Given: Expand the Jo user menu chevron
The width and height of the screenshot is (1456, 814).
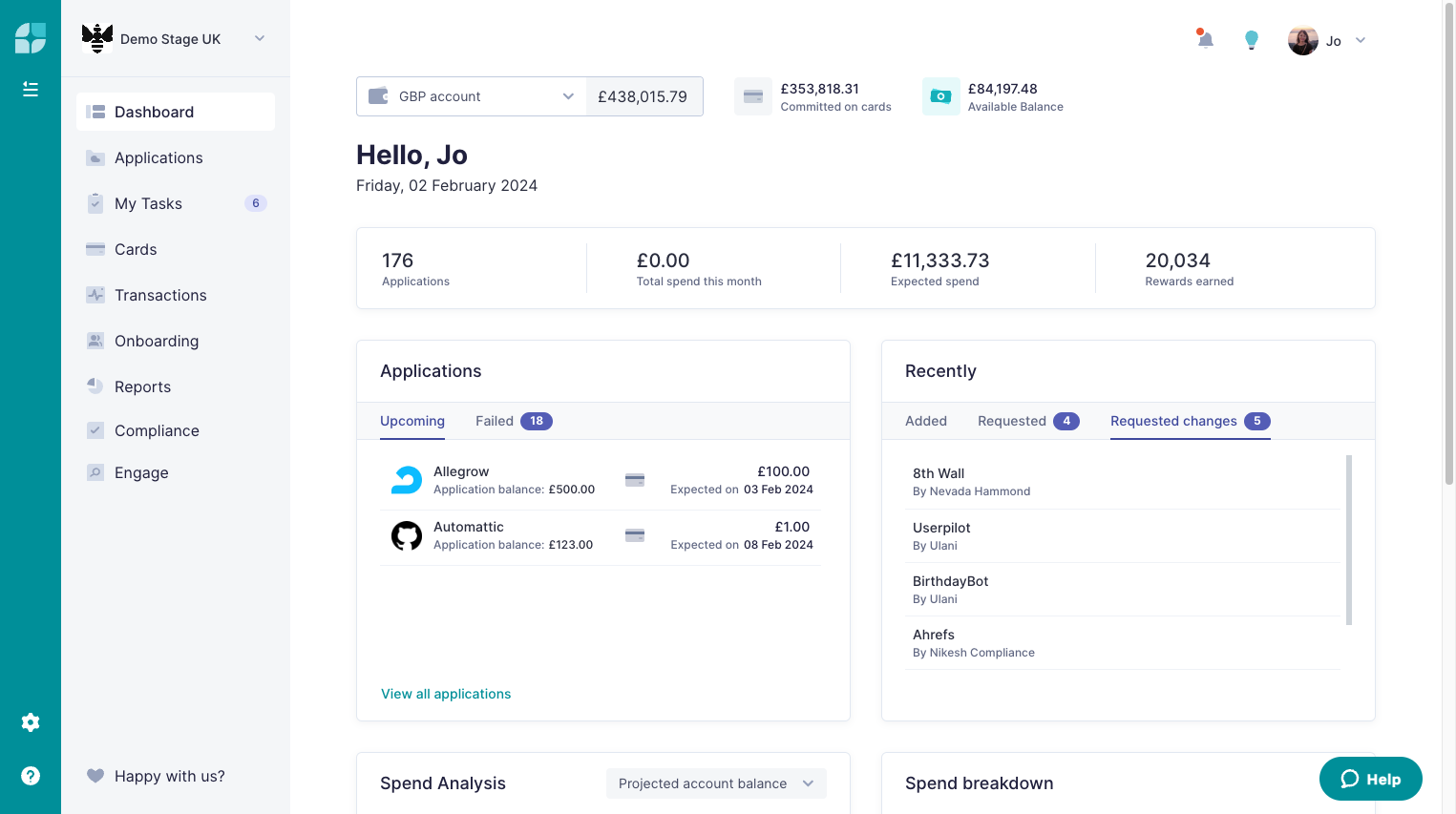Looking at the screenshot, I should tap(1361, 40).
